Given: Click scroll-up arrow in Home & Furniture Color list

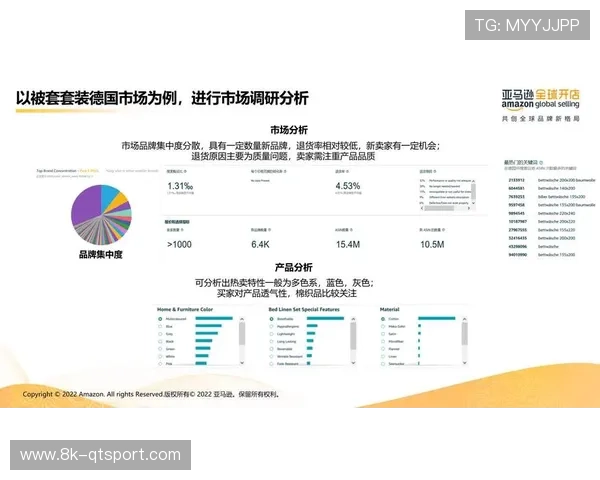Looking at the screenshot, I should pos(242,319).
